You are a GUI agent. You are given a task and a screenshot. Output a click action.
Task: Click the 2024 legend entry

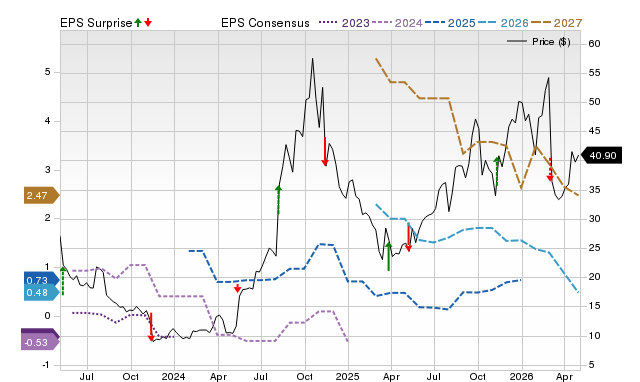(397, 23)
